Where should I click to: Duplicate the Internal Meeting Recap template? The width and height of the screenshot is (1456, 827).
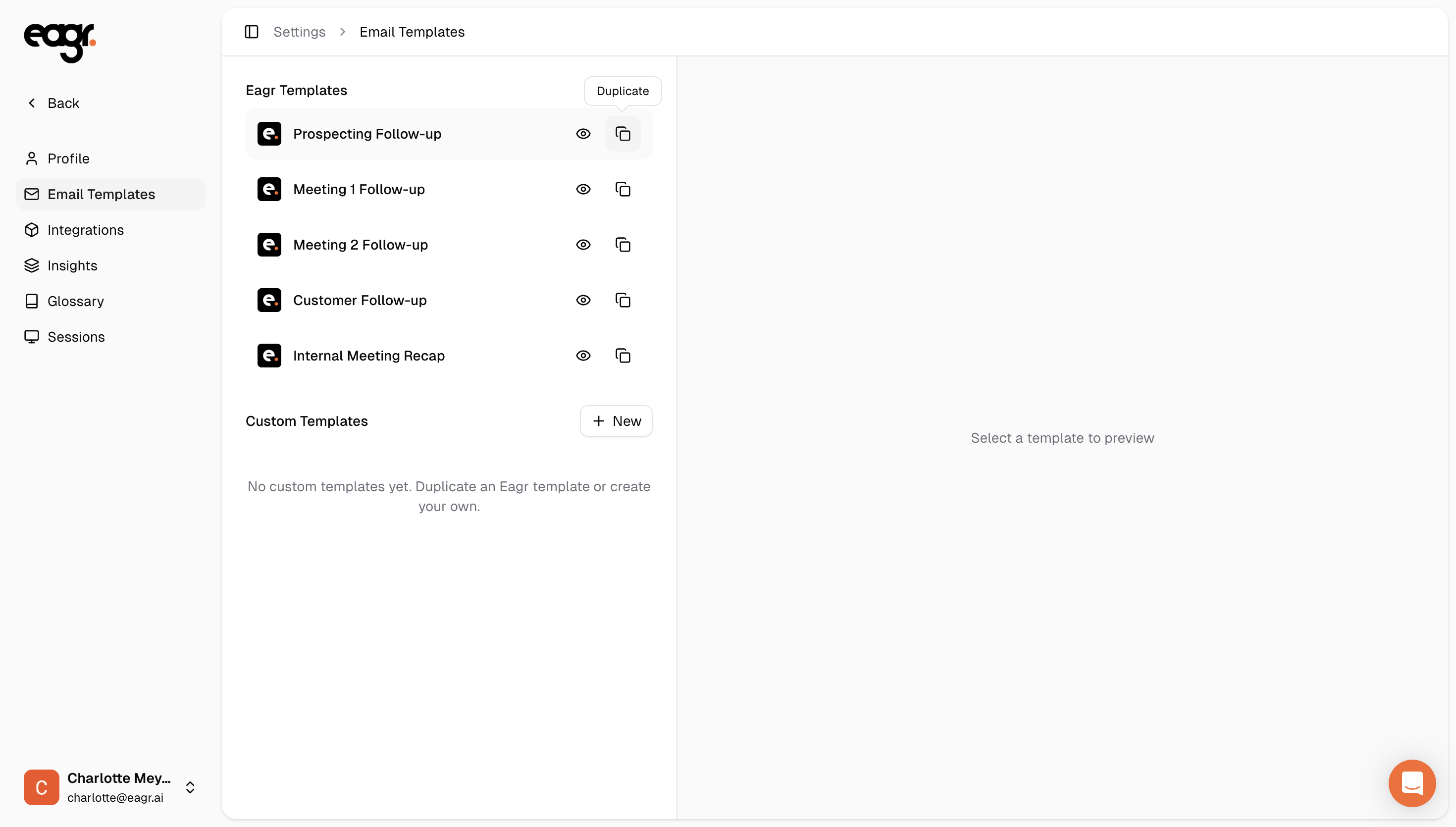coord(623,356)
